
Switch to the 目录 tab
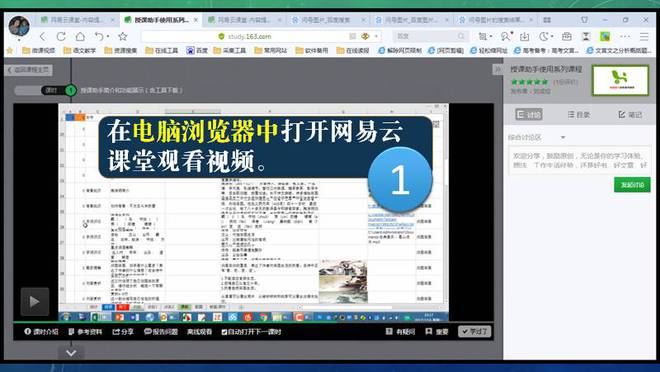coord(579,114)
